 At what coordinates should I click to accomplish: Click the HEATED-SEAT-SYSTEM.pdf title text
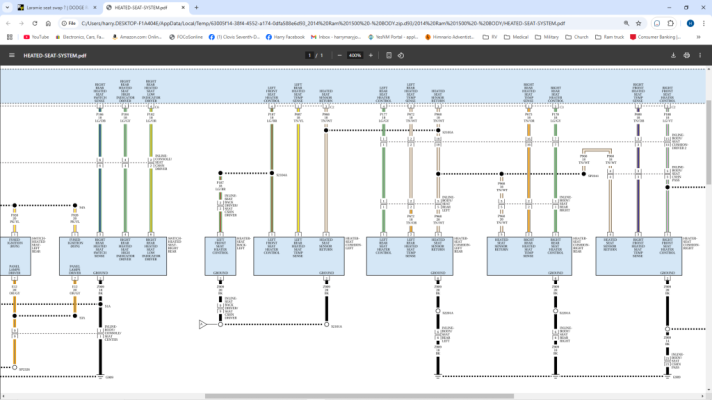click(x=55, y=55)
